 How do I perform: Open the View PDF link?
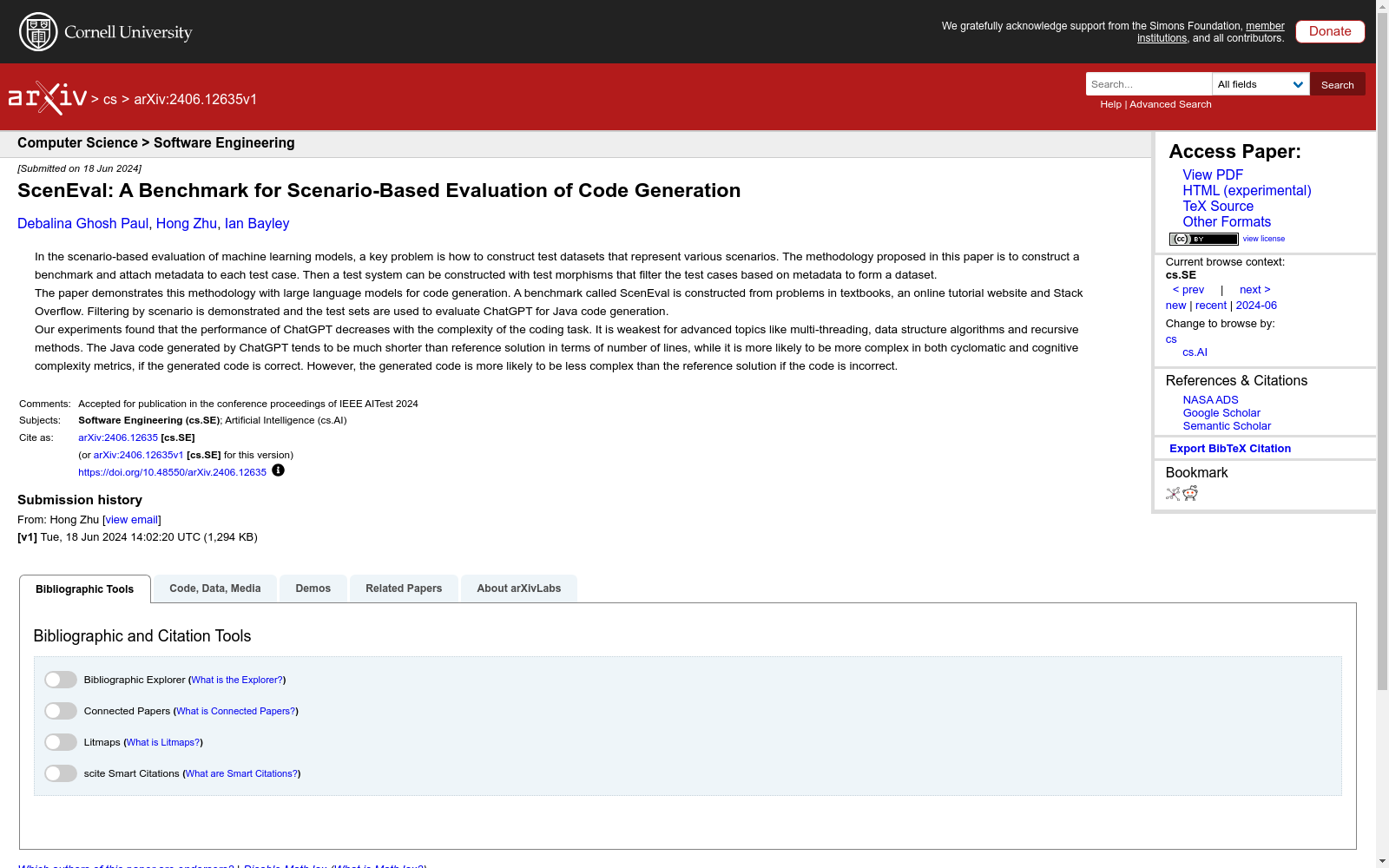(x=1213, y=174)
